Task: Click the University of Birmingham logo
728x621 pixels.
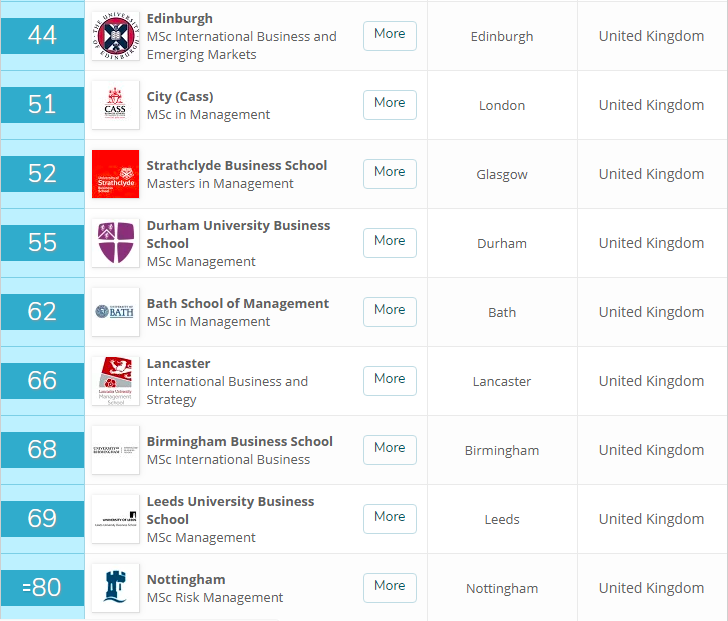Action: (x=115, y=450)
